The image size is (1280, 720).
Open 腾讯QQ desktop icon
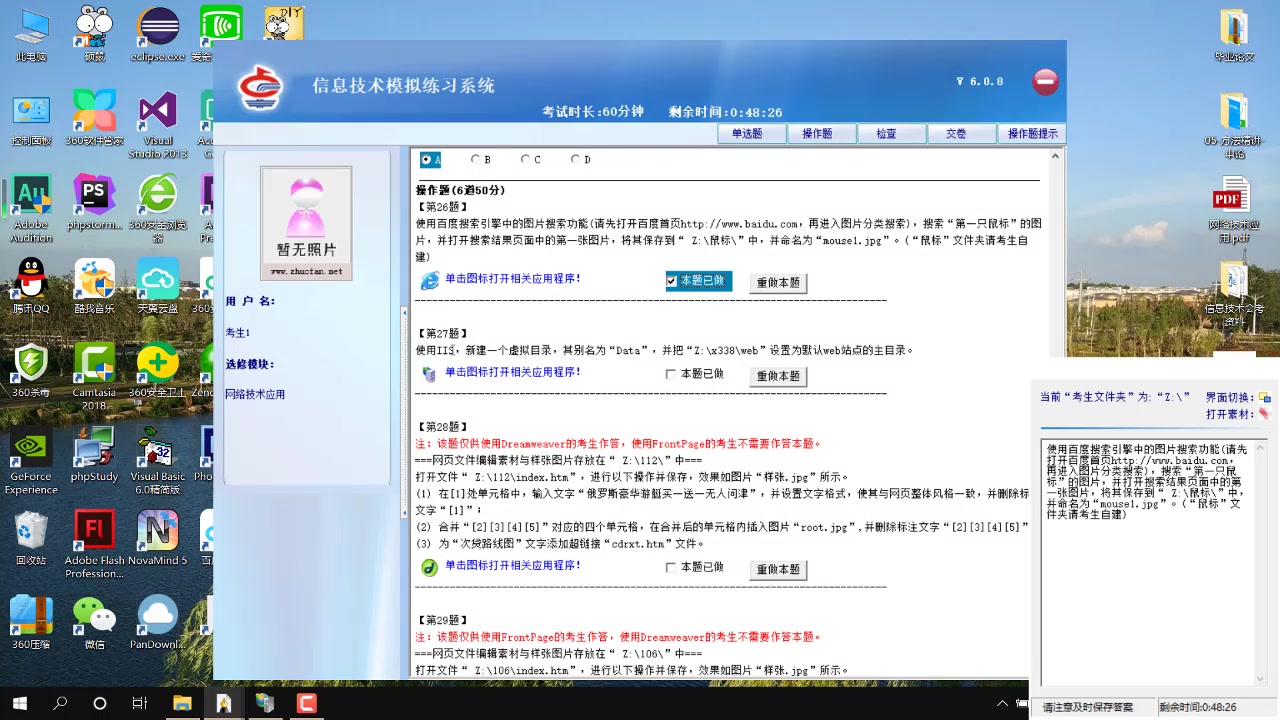(x=32, y=287)
